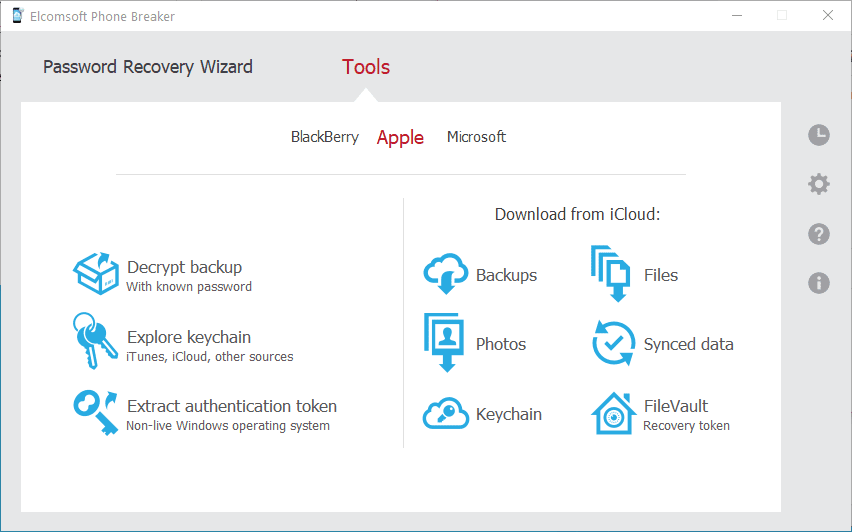Open the history clock icon

click(819, 135)
